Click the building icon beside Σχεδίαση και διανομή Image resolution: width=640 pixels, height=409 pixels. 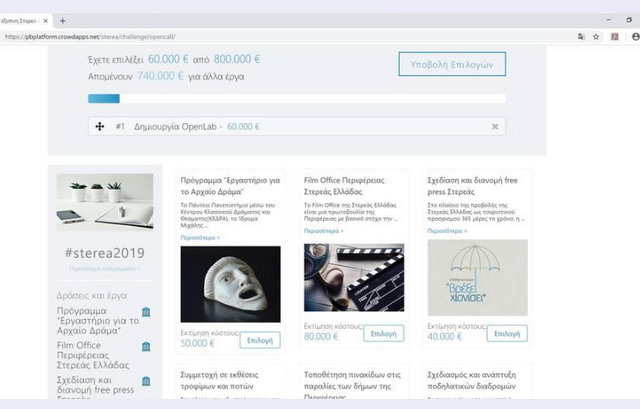(146, 381)
